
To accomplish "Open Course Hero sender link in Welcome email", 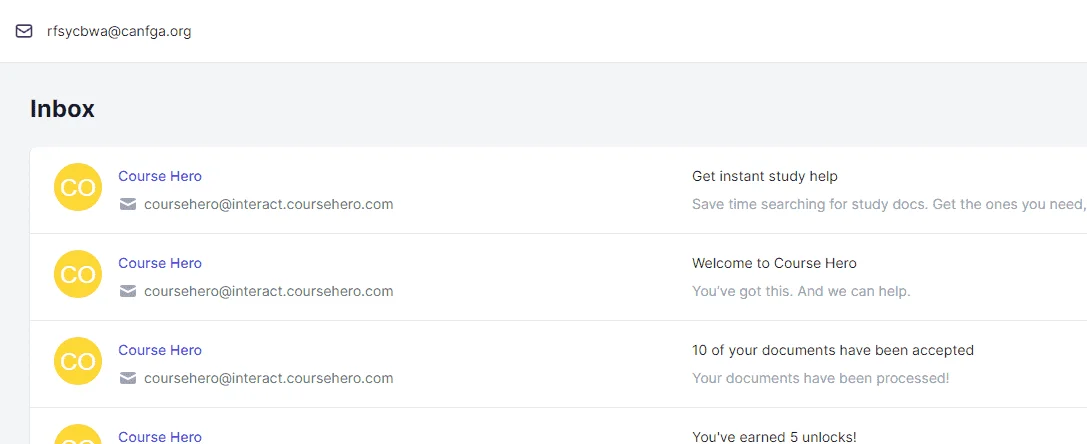I will (x=160, y=263).
